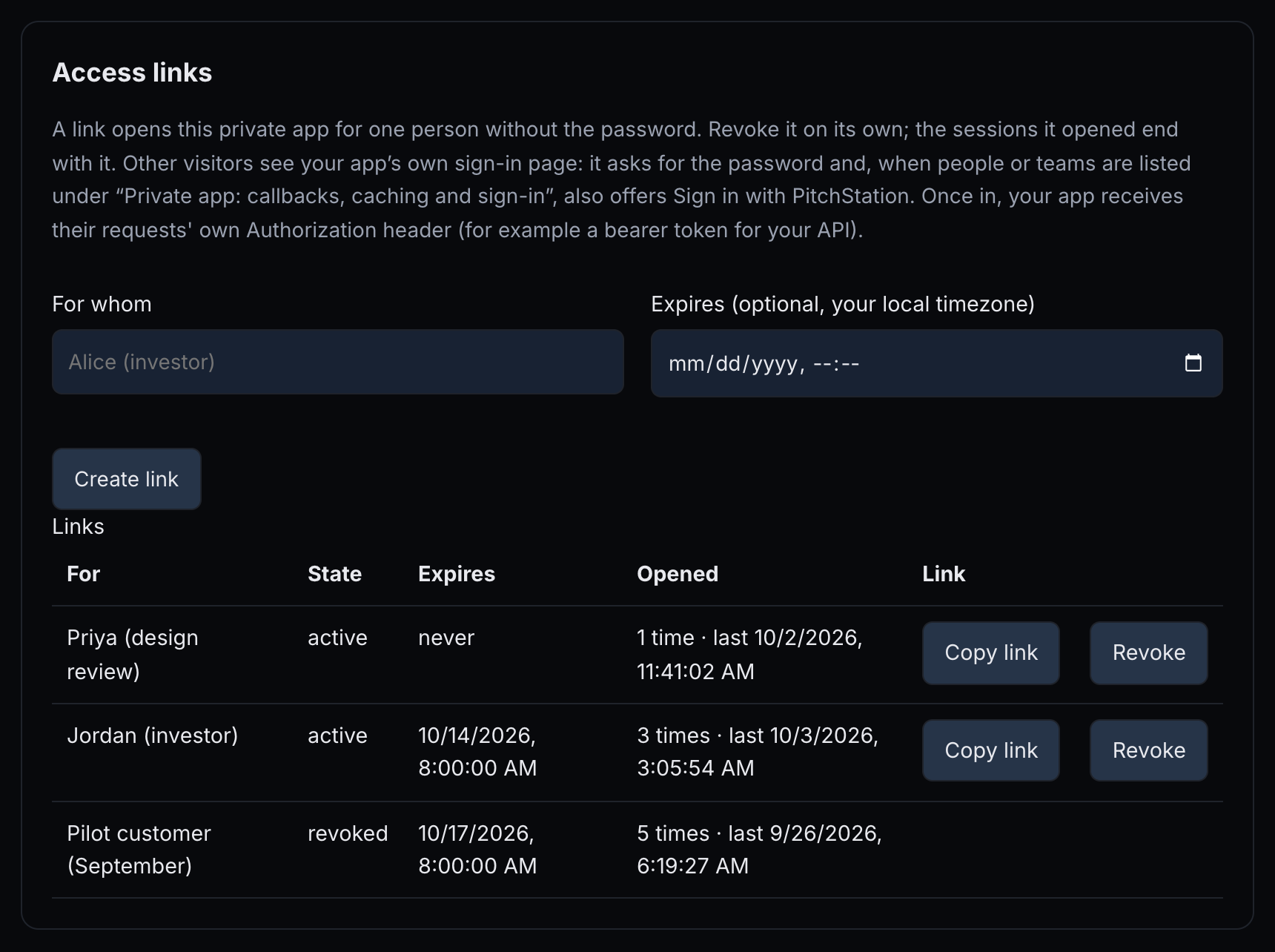
Task: Click the 'For whom' field label
Action: coord(102,304)
